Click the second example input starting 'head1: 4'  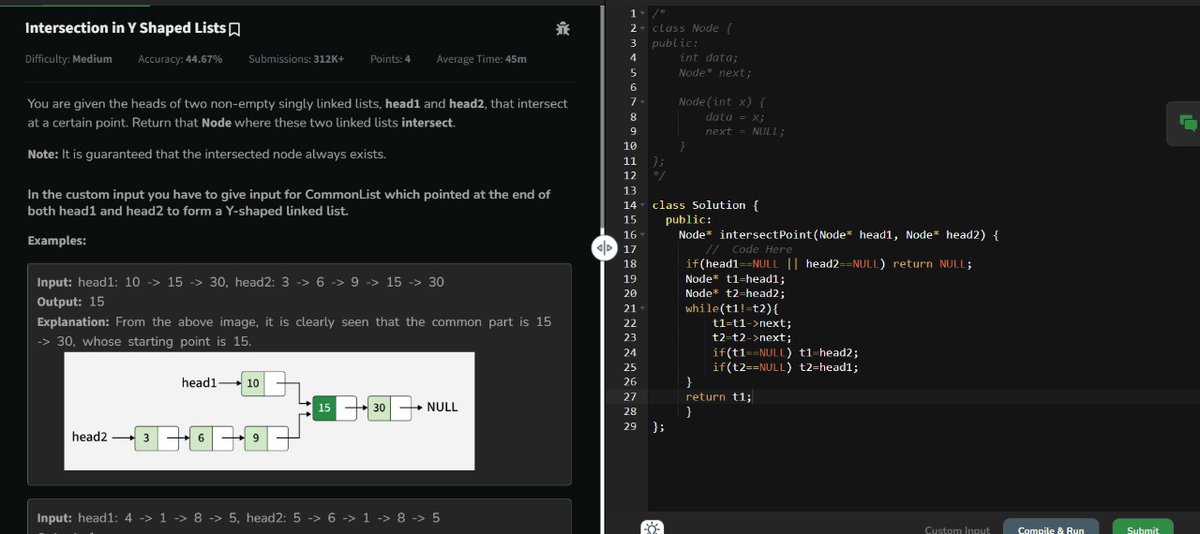coord(238,518)
